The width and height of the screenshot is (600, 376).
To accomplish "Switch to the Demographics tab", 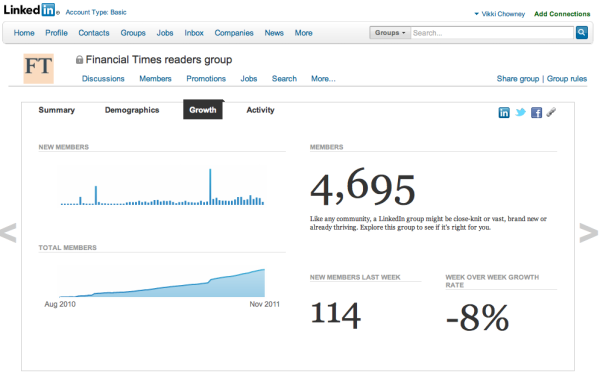I will (x=132, y=110).
